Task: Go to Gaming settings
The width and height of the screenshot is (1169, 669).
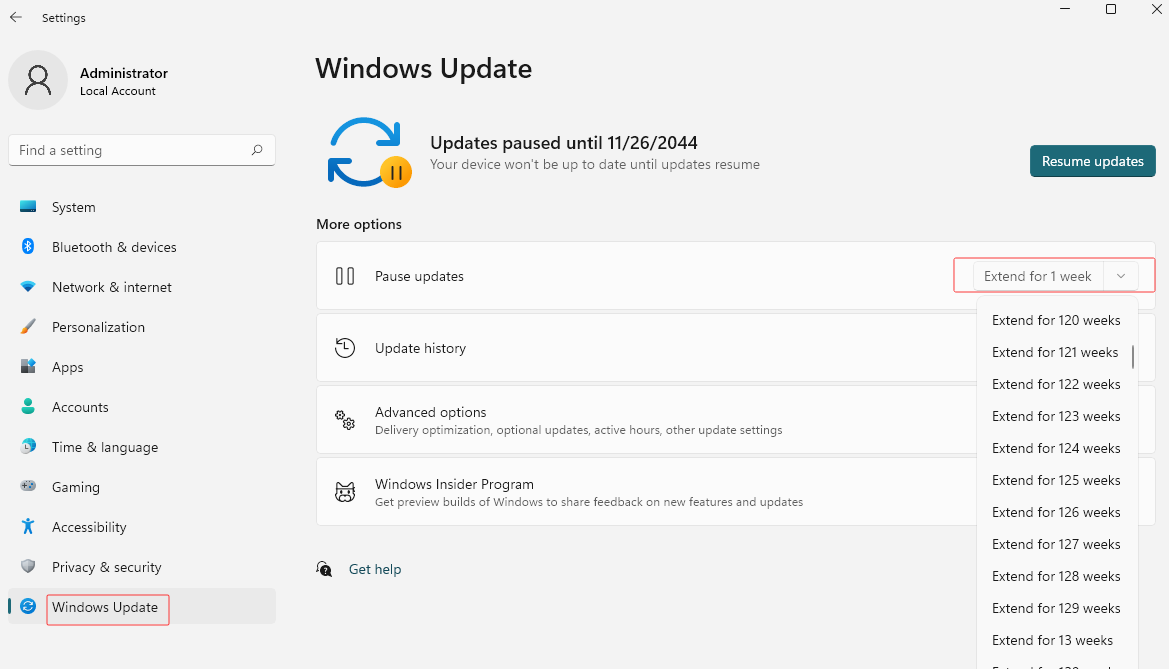Action: pyautogui.click(x=142, y=487)
